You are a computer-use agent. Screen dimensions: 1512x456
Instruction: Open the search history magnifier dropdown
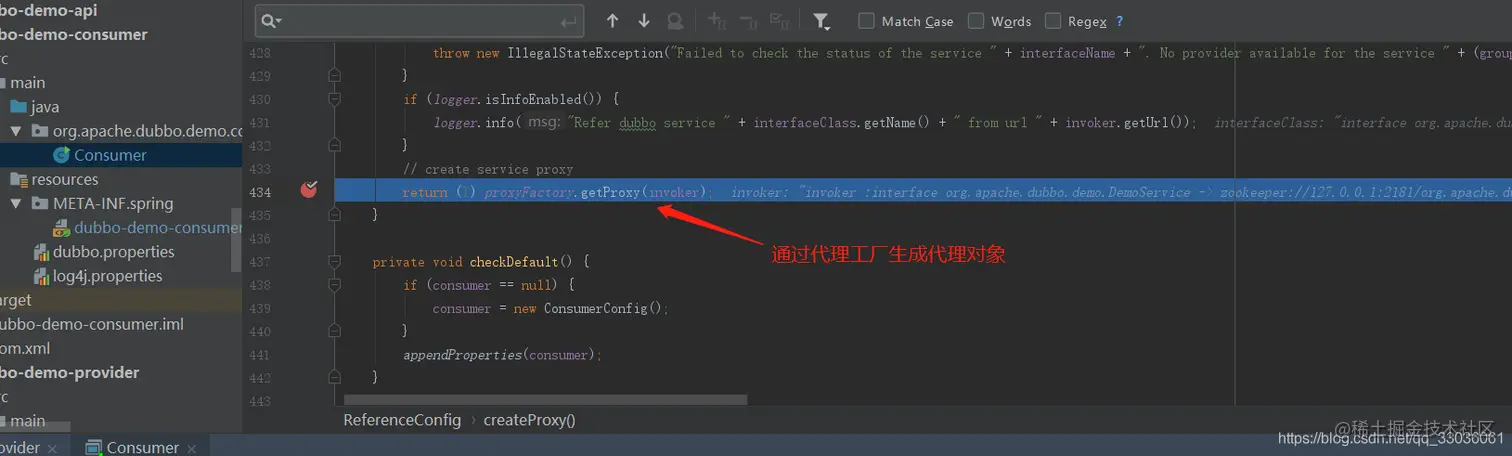click(x=271, y=21)
